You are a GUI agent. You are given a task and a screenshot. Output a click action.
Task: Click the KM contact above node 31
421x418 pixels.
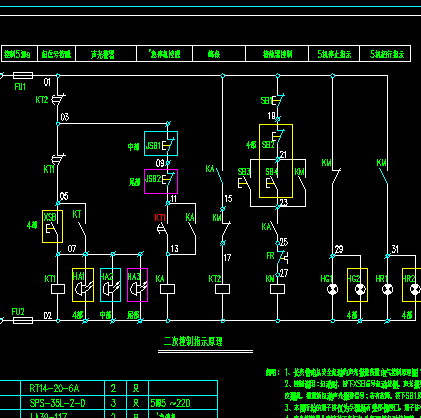coord(384,176)
